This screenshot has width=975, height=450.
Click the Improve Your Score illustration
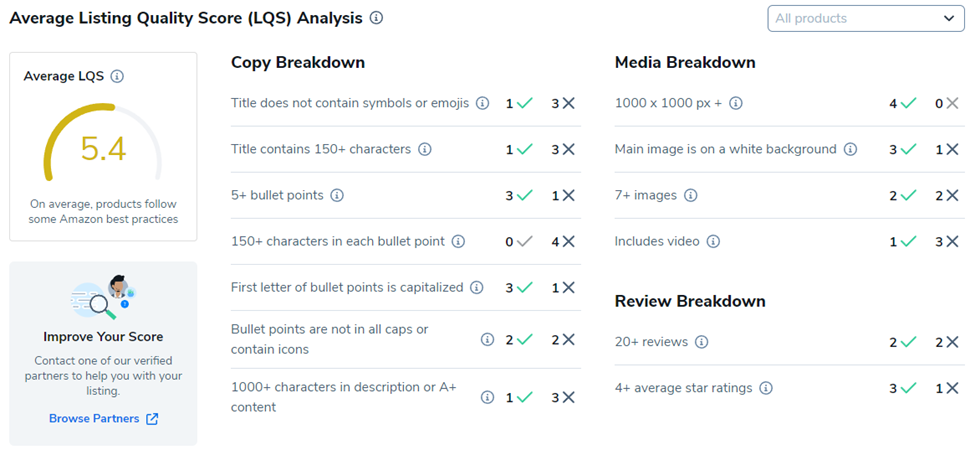click(x=103, y=295)
